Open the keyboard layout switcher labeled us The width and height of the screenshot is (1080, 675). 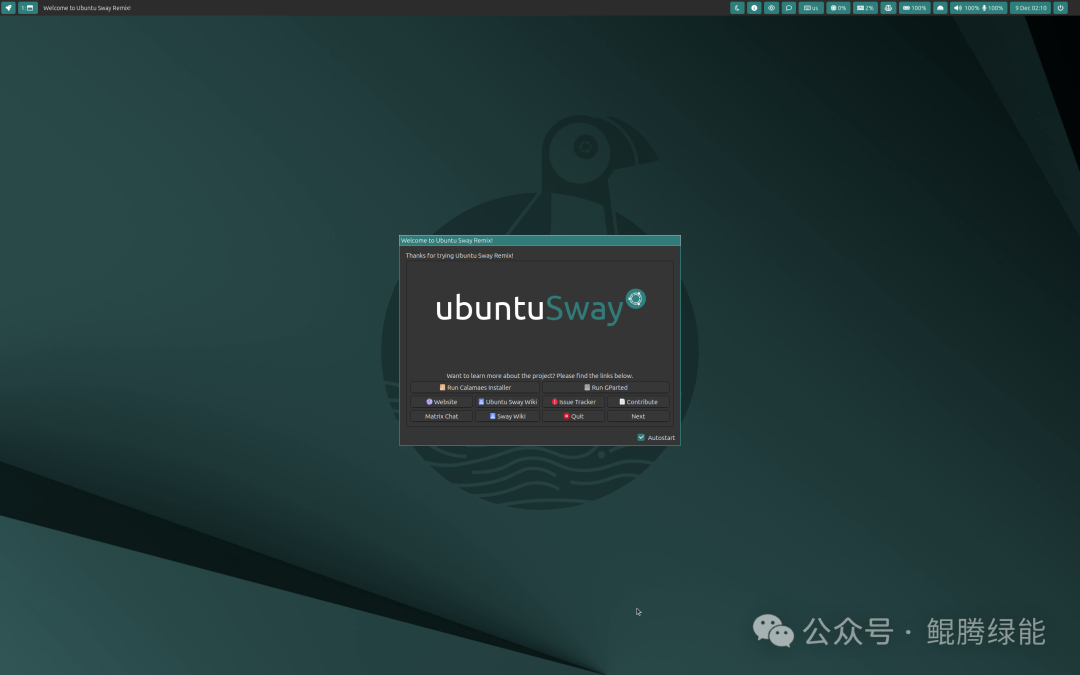810,7
